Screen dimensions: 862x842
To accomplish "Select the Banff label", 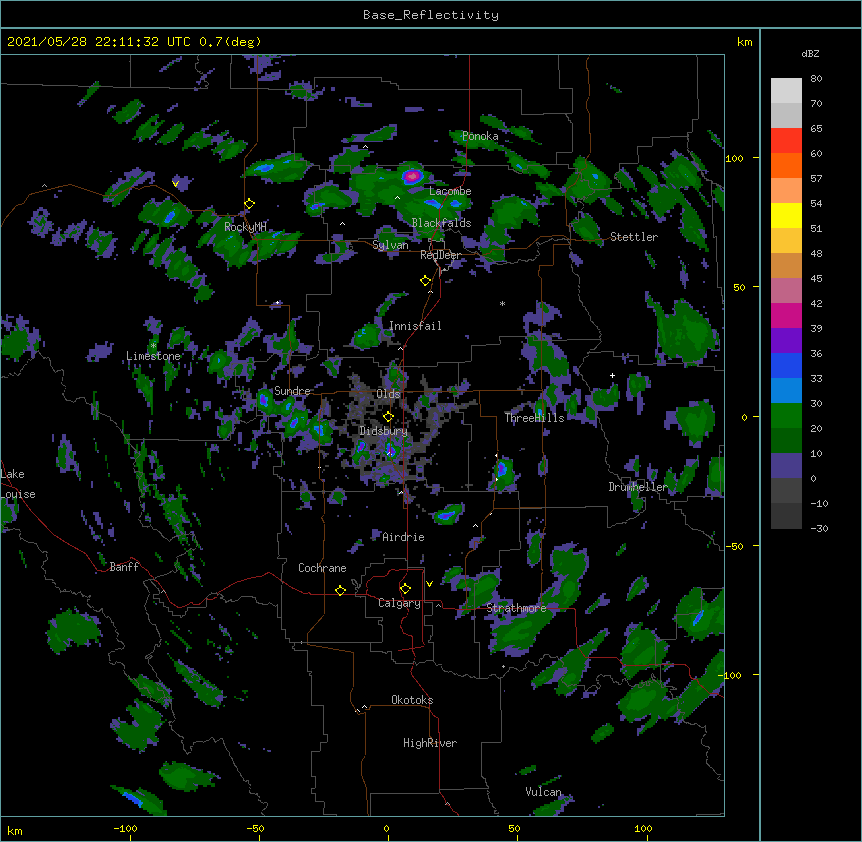I will (124, 567).
